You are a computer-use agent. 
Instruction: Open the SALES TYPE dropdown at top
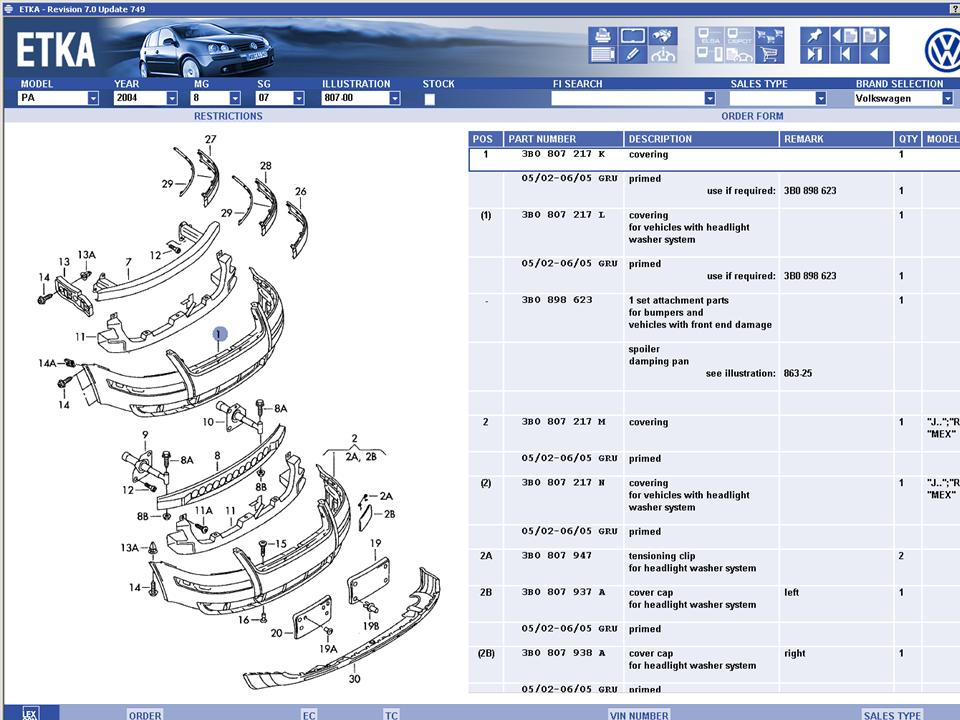click(820, 98)
